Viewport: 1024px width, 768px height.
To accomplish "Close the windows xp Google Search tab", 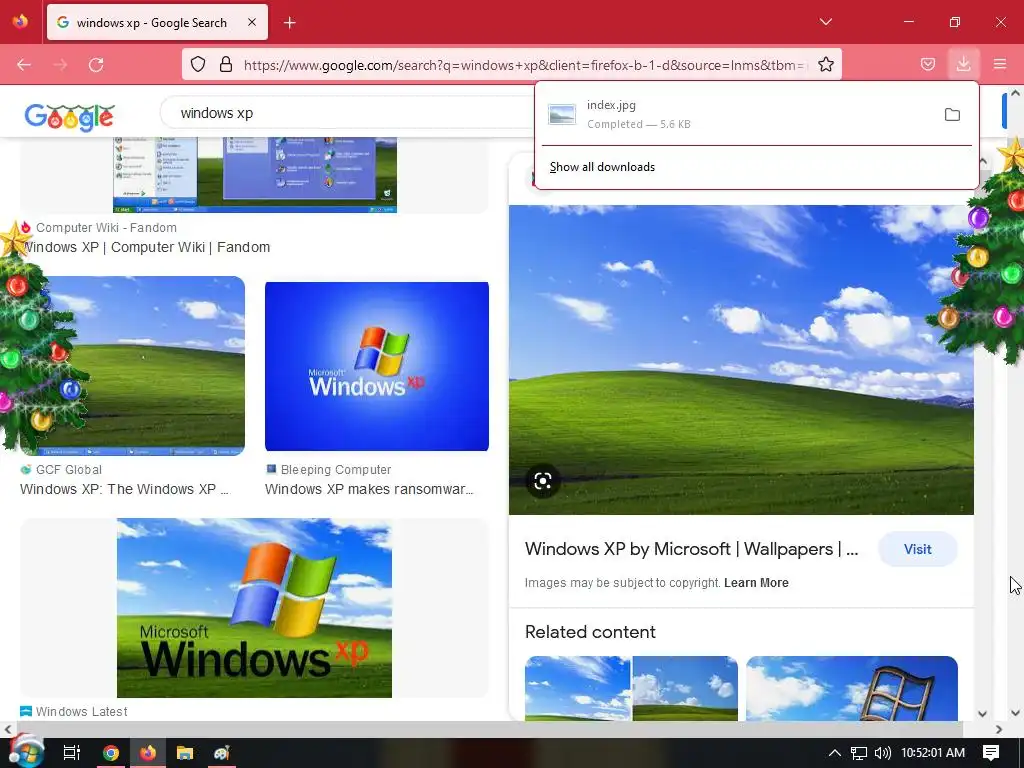I will click(x=252, y=22).
